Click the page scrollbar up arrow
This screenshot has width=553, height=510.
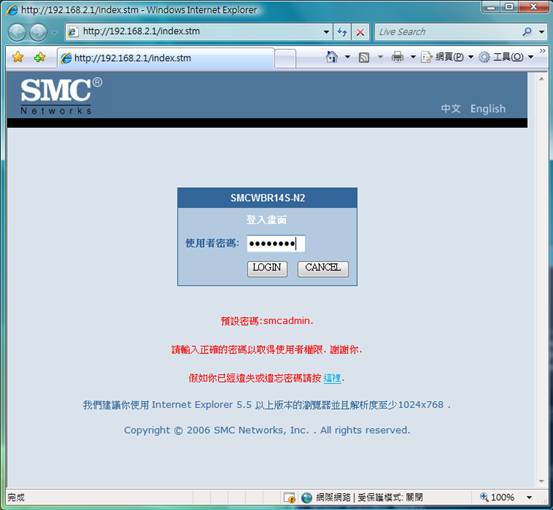coord(541,79)
